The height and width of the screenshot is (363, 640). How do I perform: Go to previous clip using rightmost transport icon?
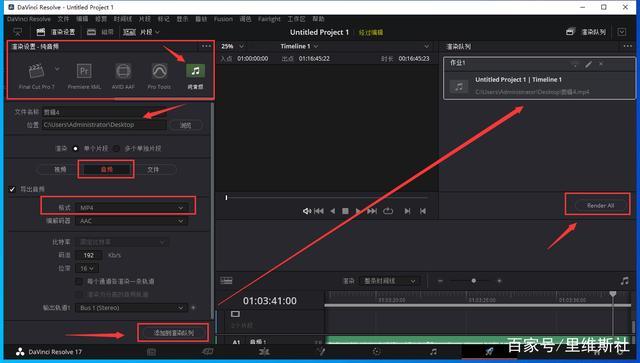423,211
